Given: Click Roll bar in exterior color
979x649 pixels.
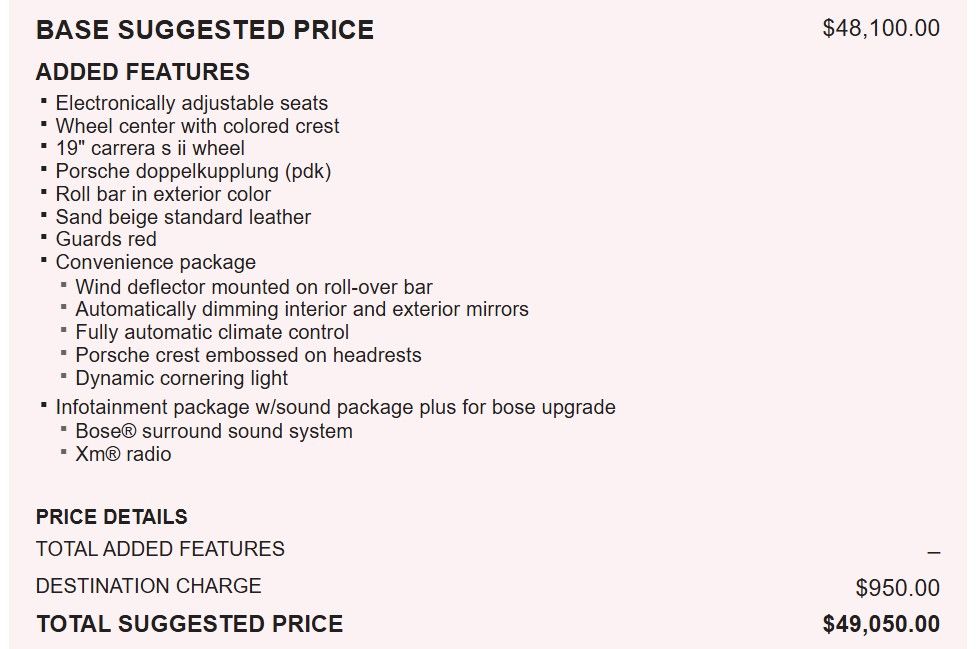Looking at the screenshot, I should coord(163,194).
